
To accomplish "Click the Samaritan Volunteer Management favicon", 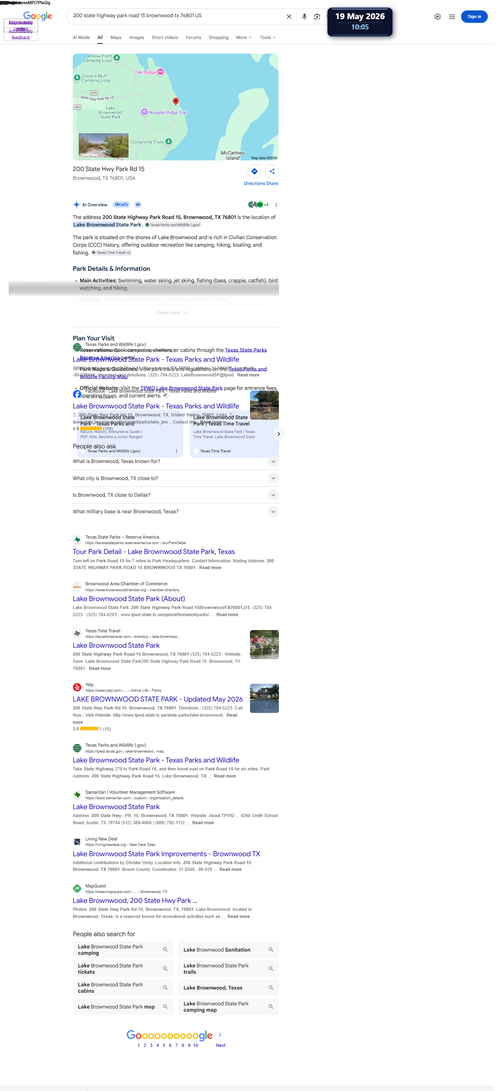I will [77, 794].
